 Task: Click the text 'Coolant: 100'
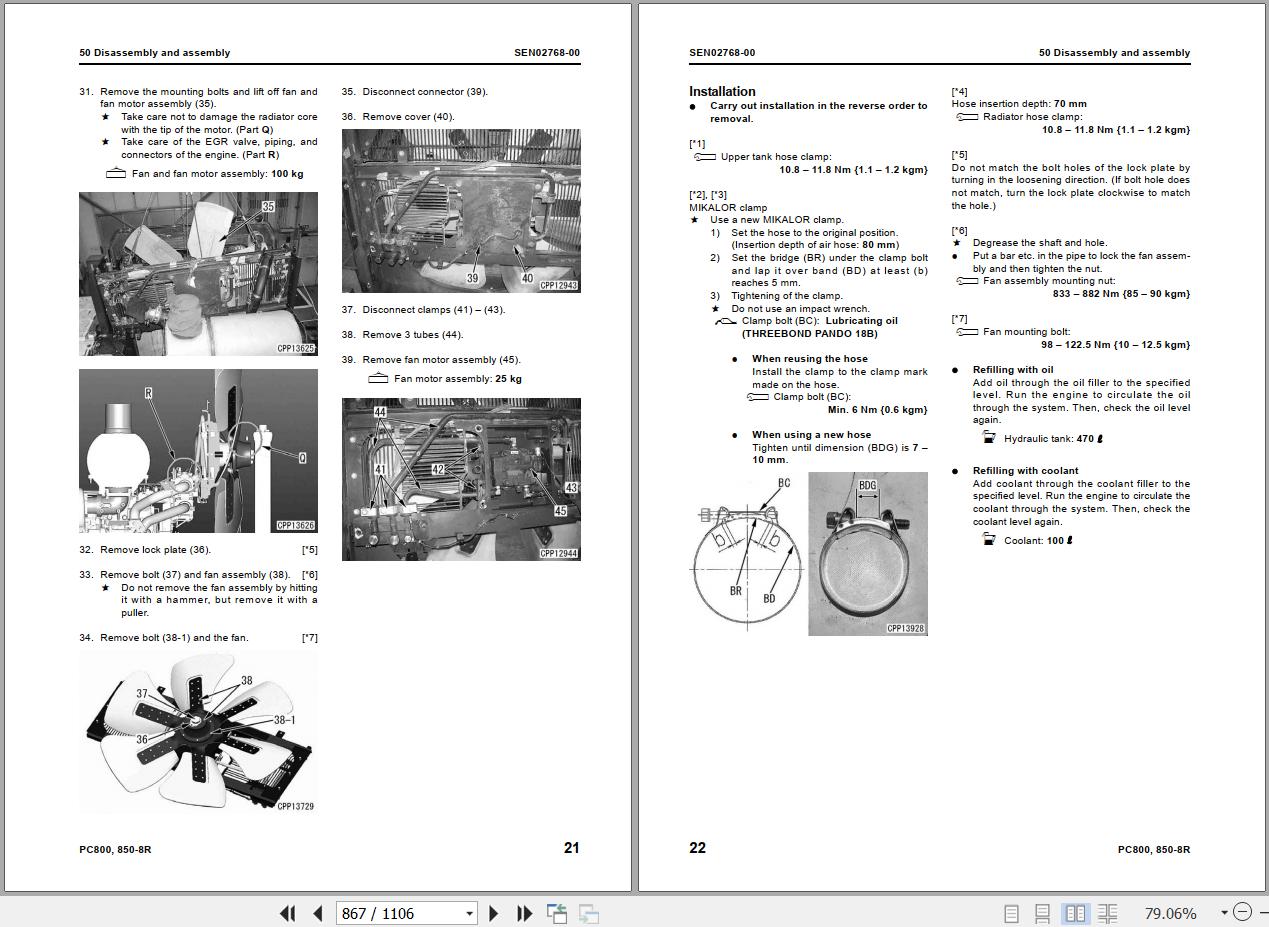coord(1038,541)
